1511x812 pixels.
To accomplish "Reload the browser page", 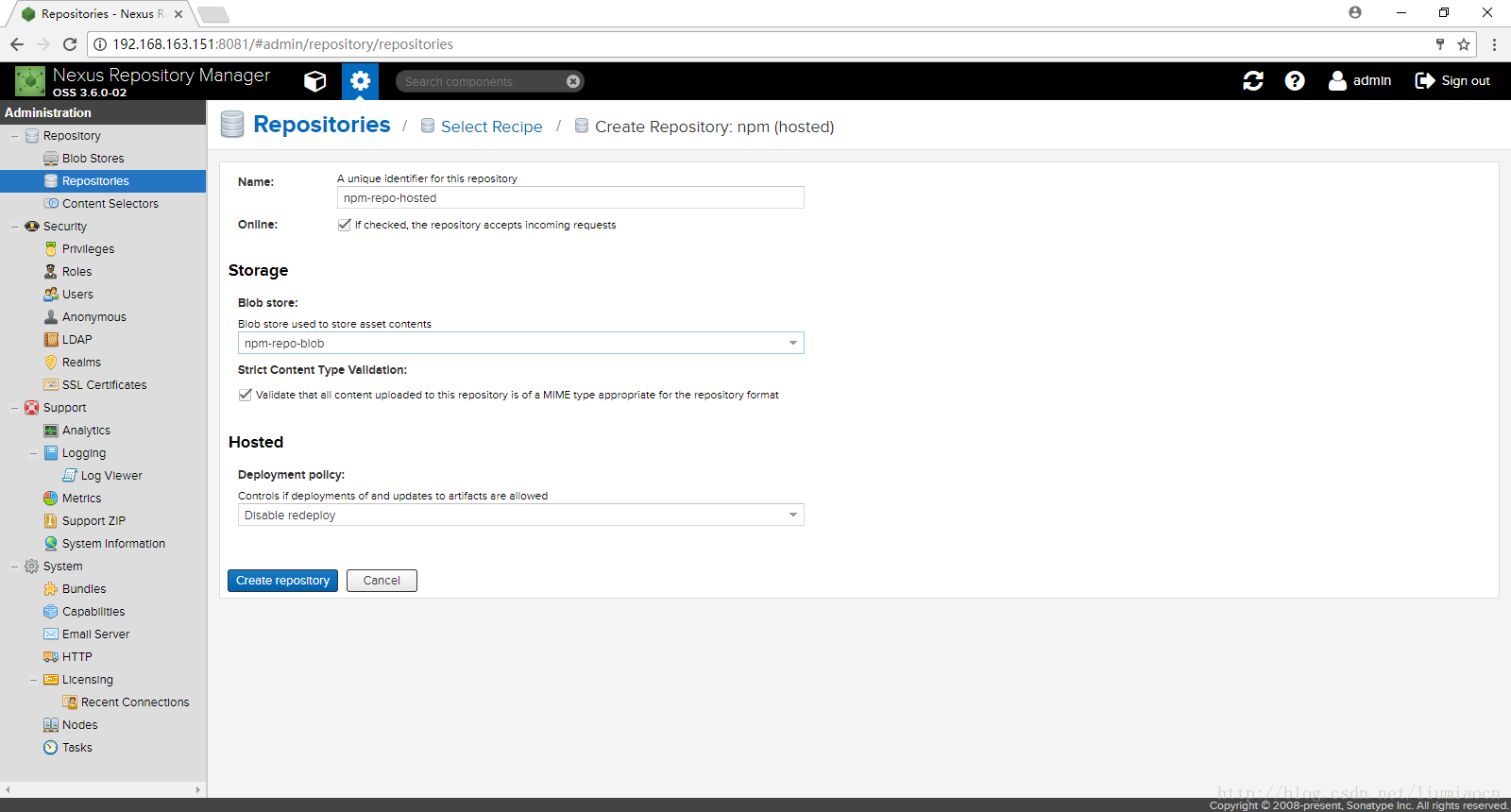I will pyautogui.click(x=70, y=44).
